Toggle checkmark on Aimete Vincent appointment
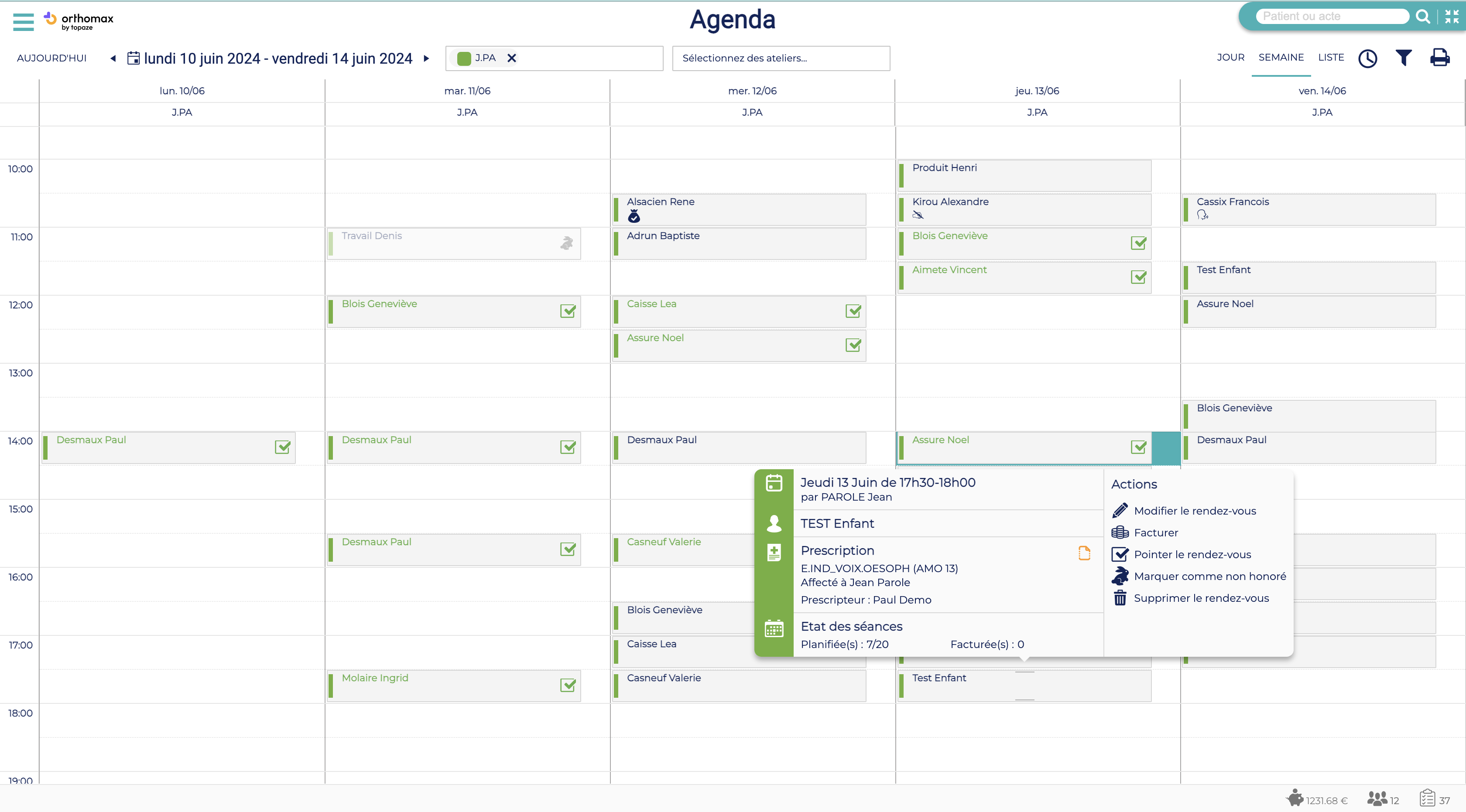 1138,277
